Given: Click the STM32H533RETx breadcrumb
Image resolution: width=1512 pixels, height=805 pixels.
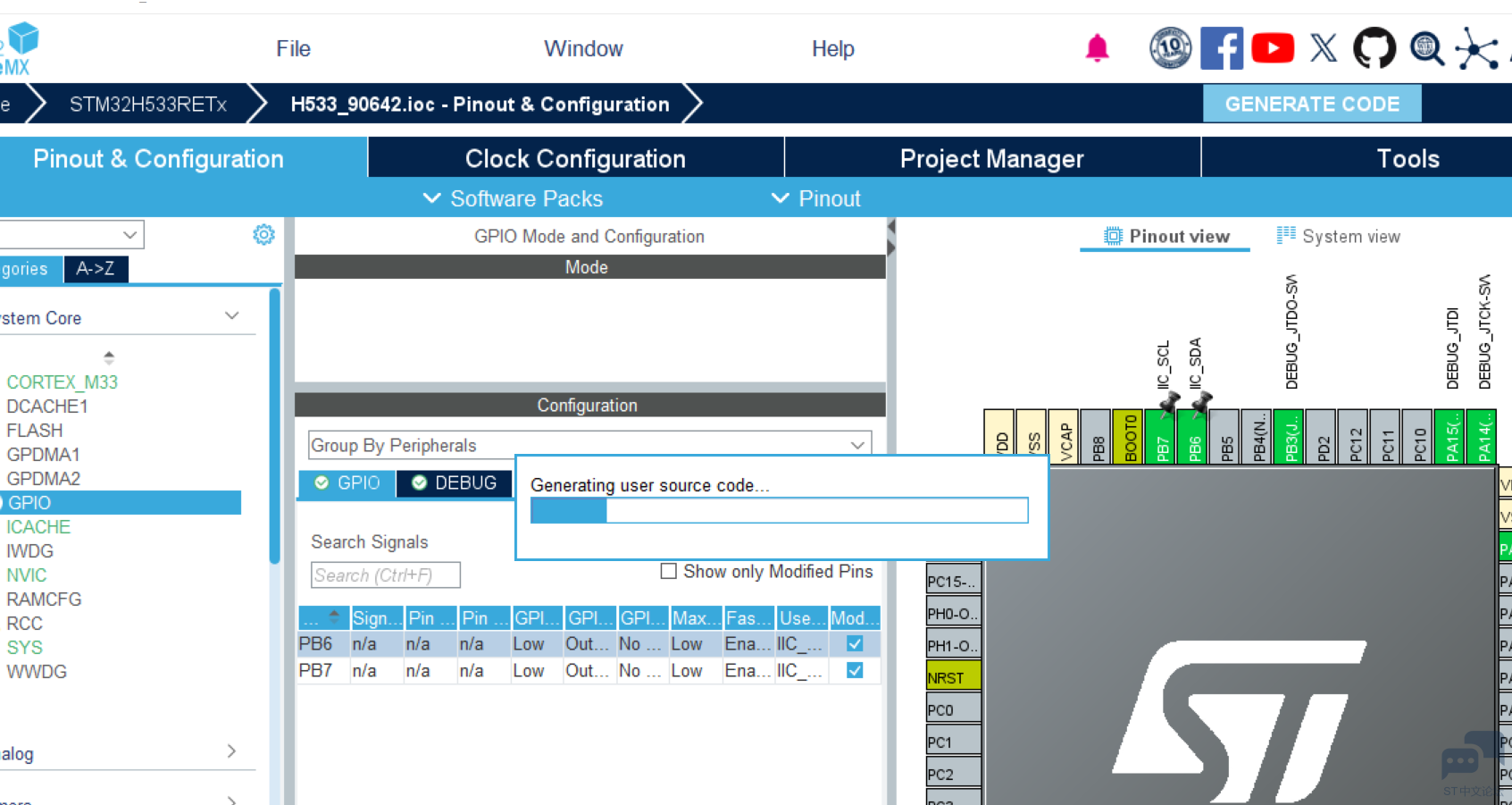Looking at the screenshot, I should 148,104.
